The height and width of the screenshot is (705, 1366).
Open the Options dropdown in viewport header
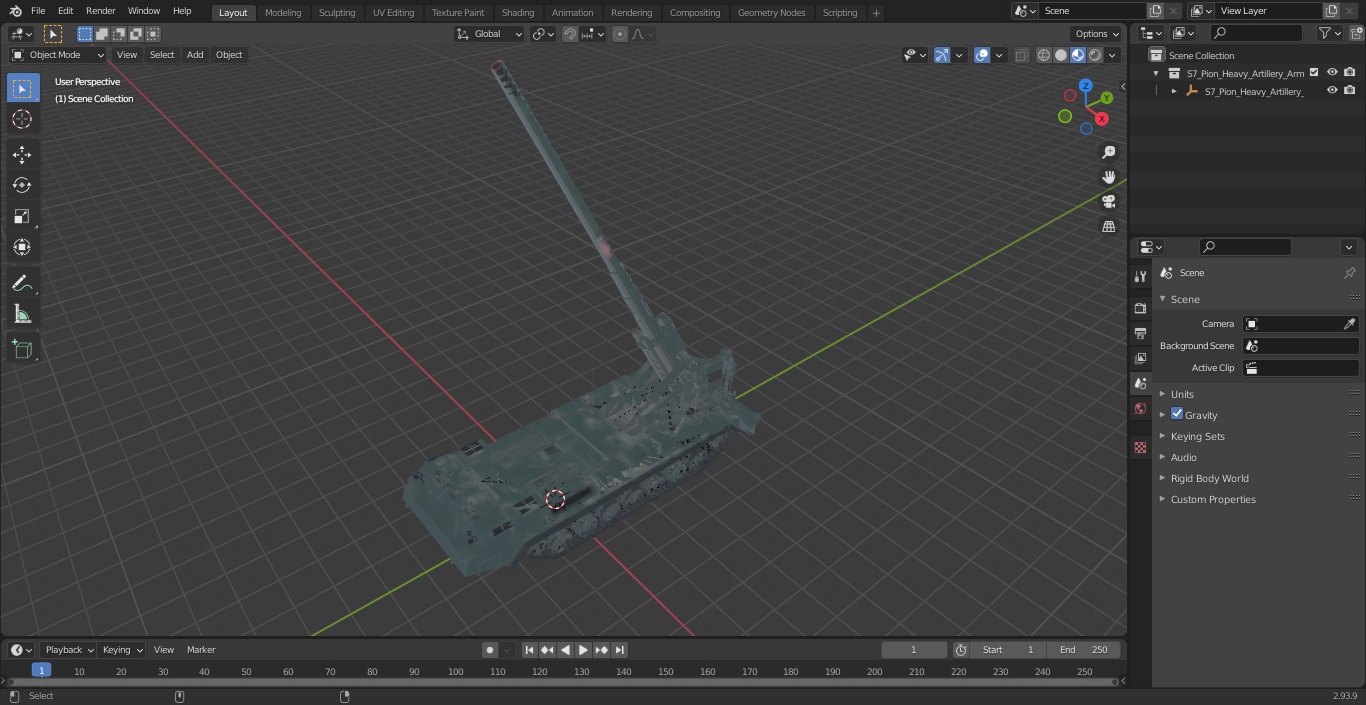[1097, 34]
